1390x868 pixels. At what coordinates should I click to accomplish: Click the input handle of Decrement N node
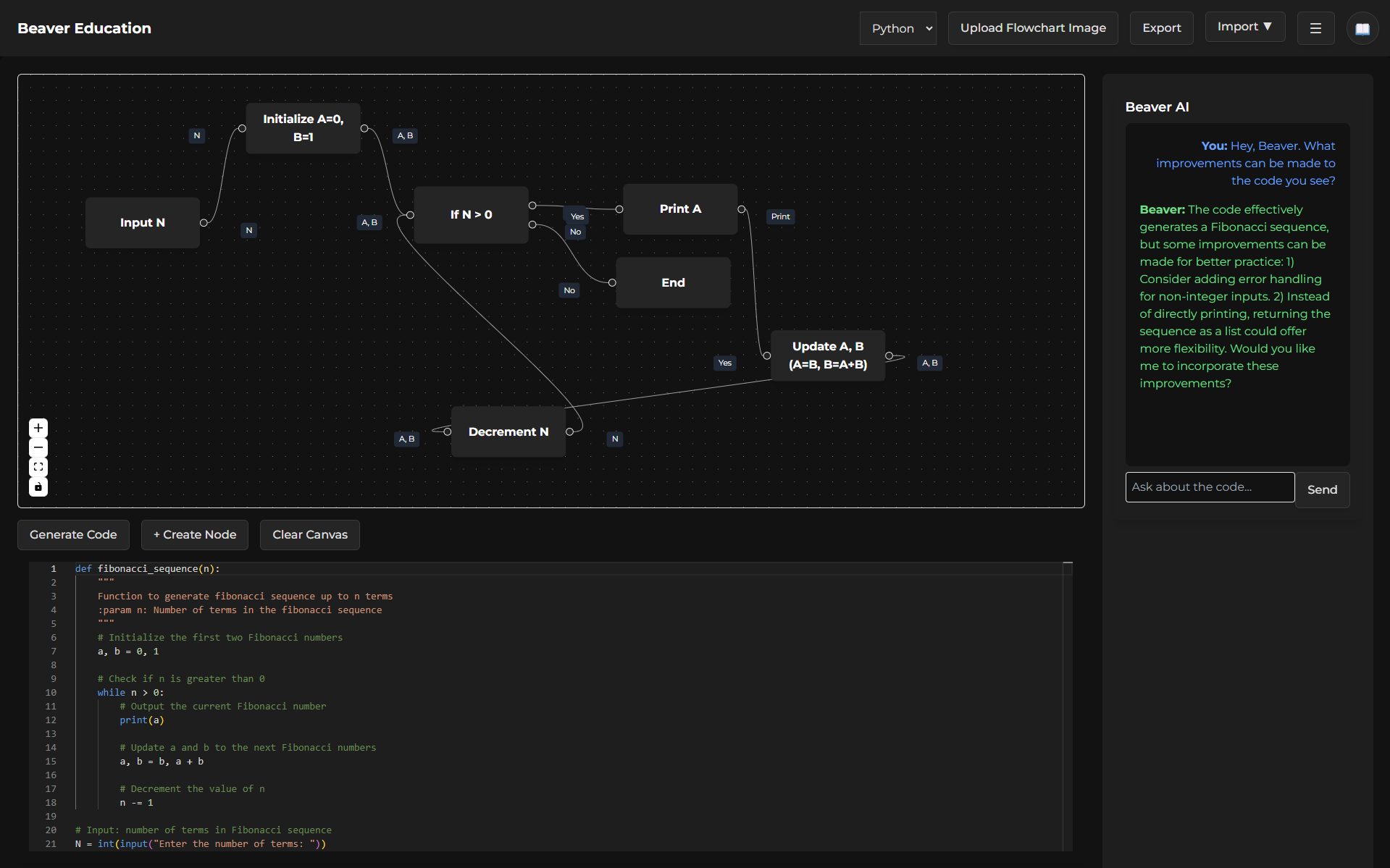pyautogui.click(x=448, y=432)
